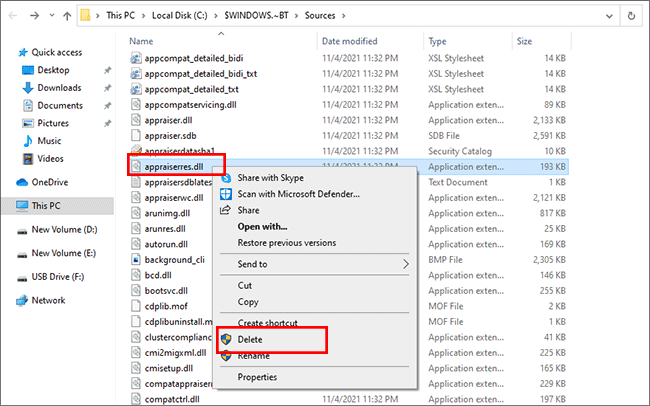Open Videos icon in sidebar
This screenshot has width=650, height=406.
[x=28, y=159]
